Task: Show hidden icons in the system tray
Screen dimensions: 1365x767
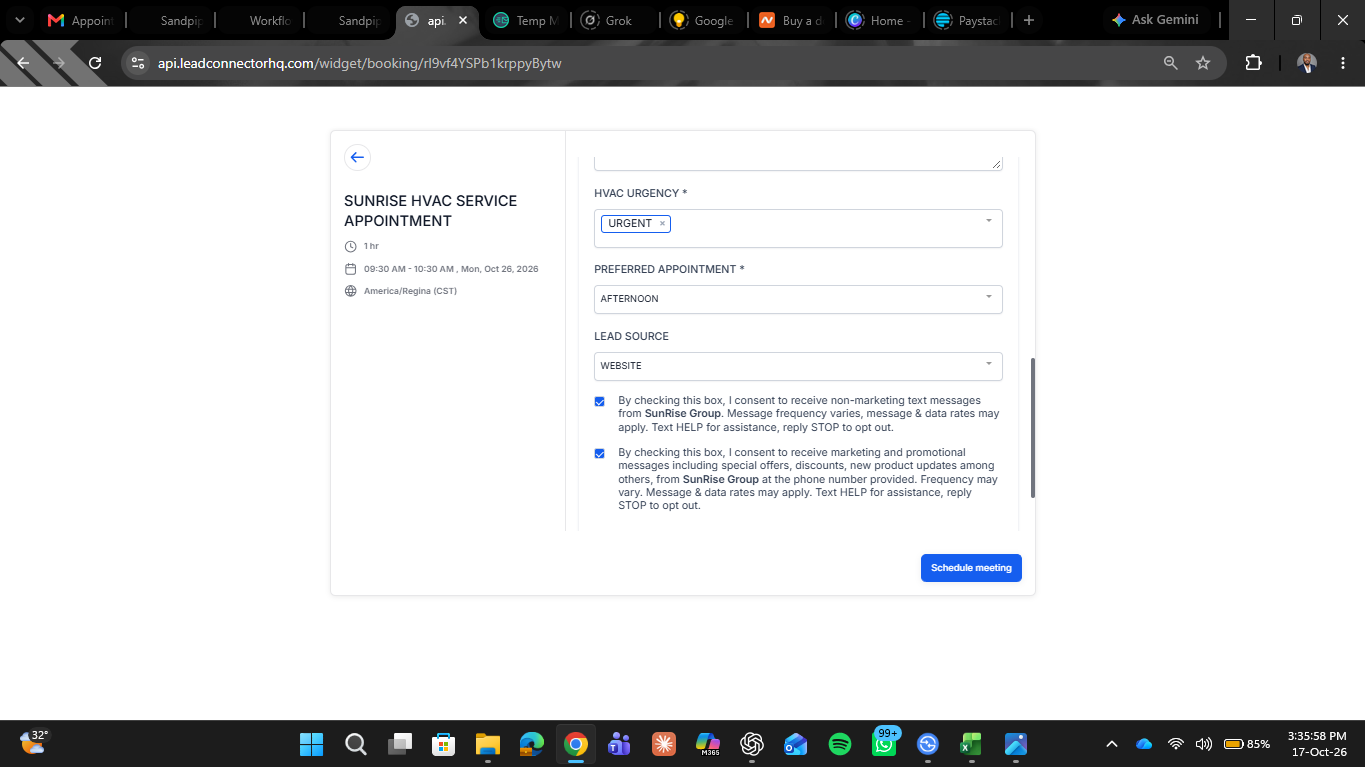Action: tap(1111, 744)
